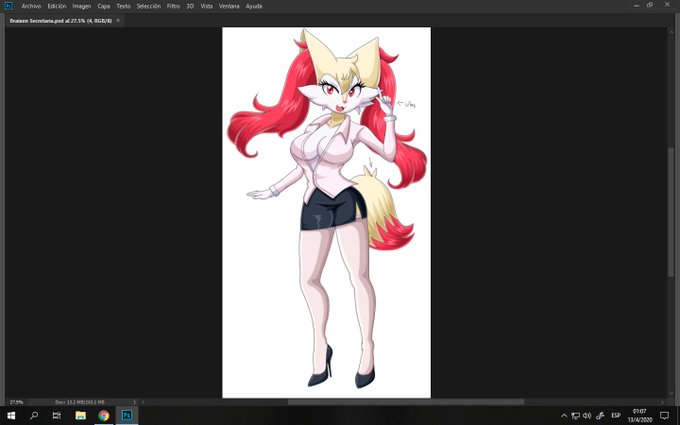The width and height of the screenshot is (680, 425).
Task: Click the Photoshop taskbar icon
Action: click(127, 415)
